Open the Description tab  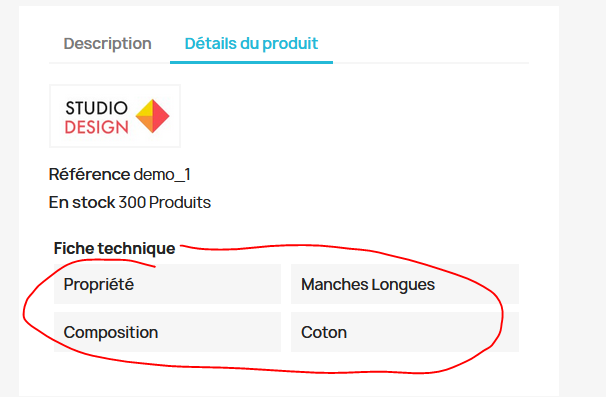pos(107,43)
